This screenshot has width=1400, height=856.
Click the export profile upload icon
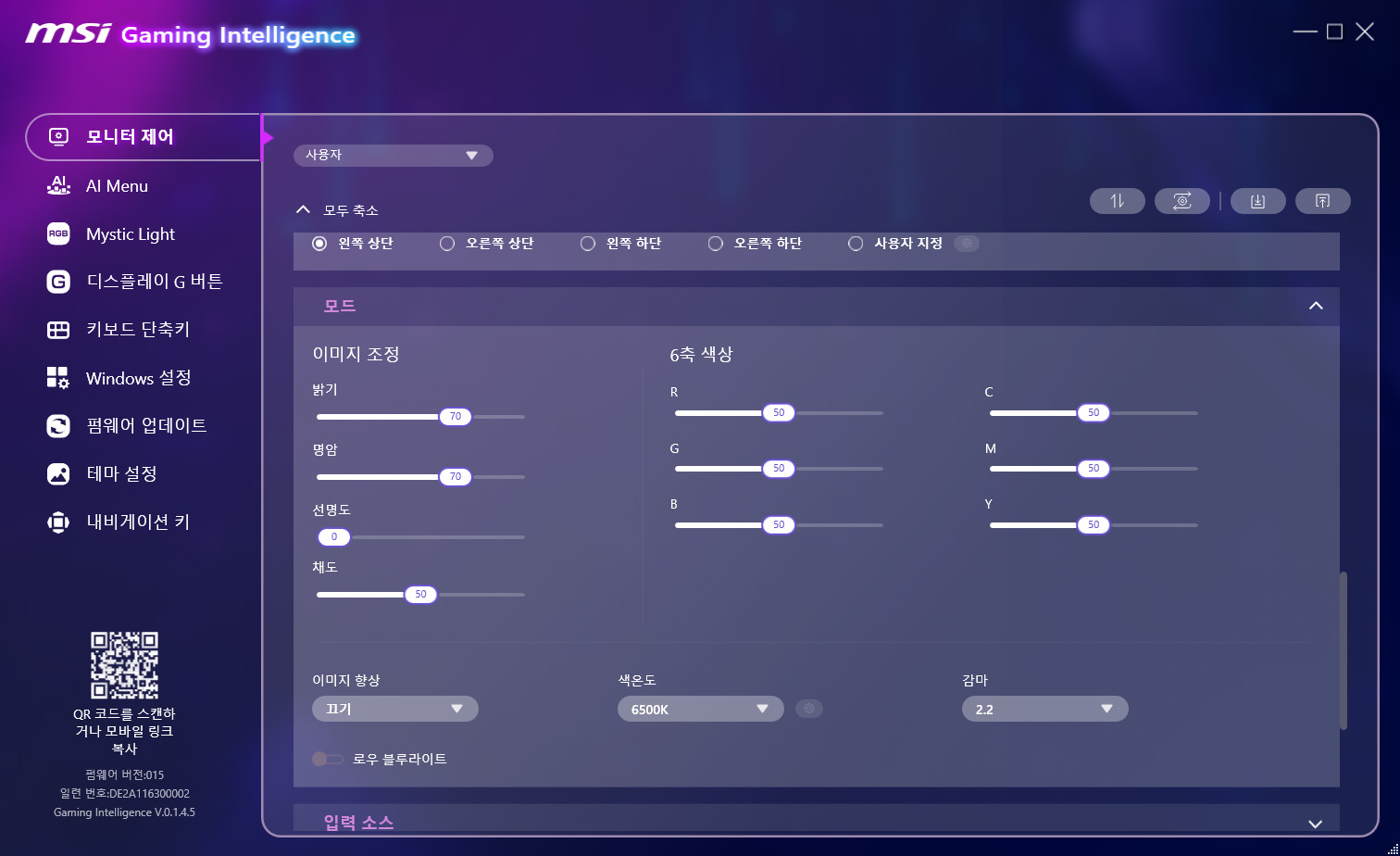(x=1322, y=201)
